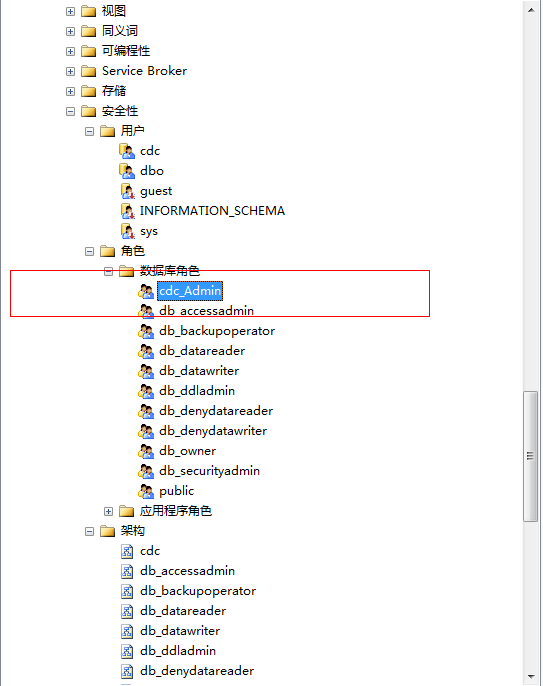Select the Service Broker label
Screen dimensions: 543x686
[x=144, y=71]
